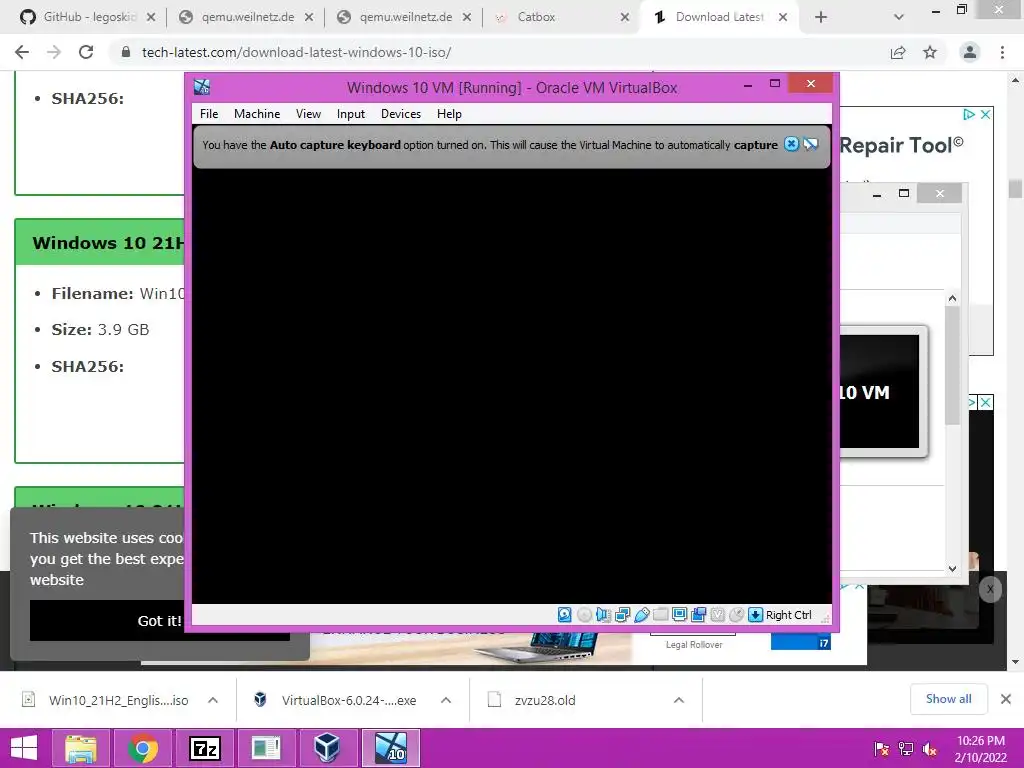Open VirtualBox Manager cube icon on taskbar
1024x768 pixels.
[x=327, y=748]
